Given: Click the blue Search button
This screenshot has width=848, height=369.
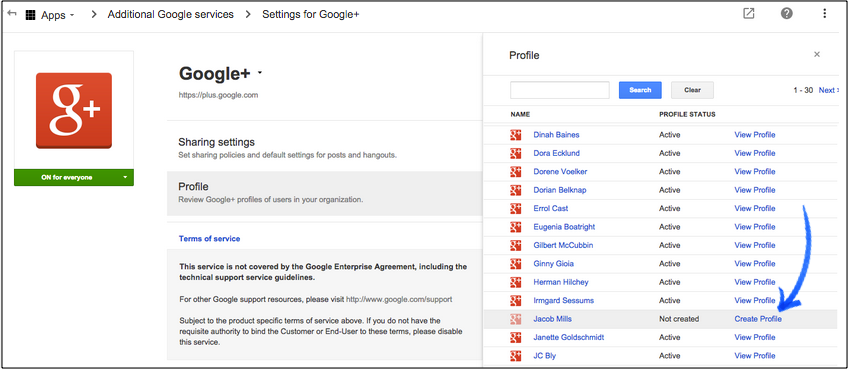Looking at the screenshot, I should (x=640, y=90).
